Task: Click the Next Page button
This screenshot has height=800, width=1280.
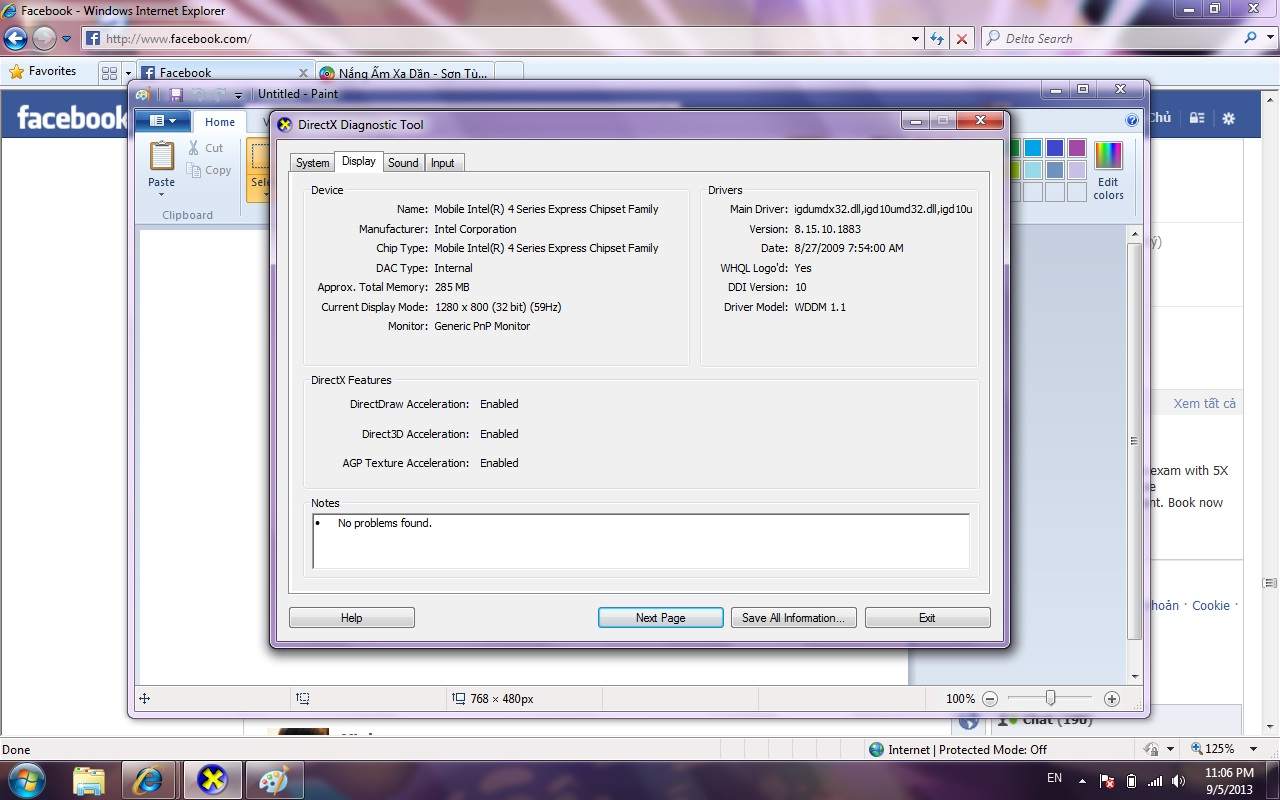Action: point(660,618)
